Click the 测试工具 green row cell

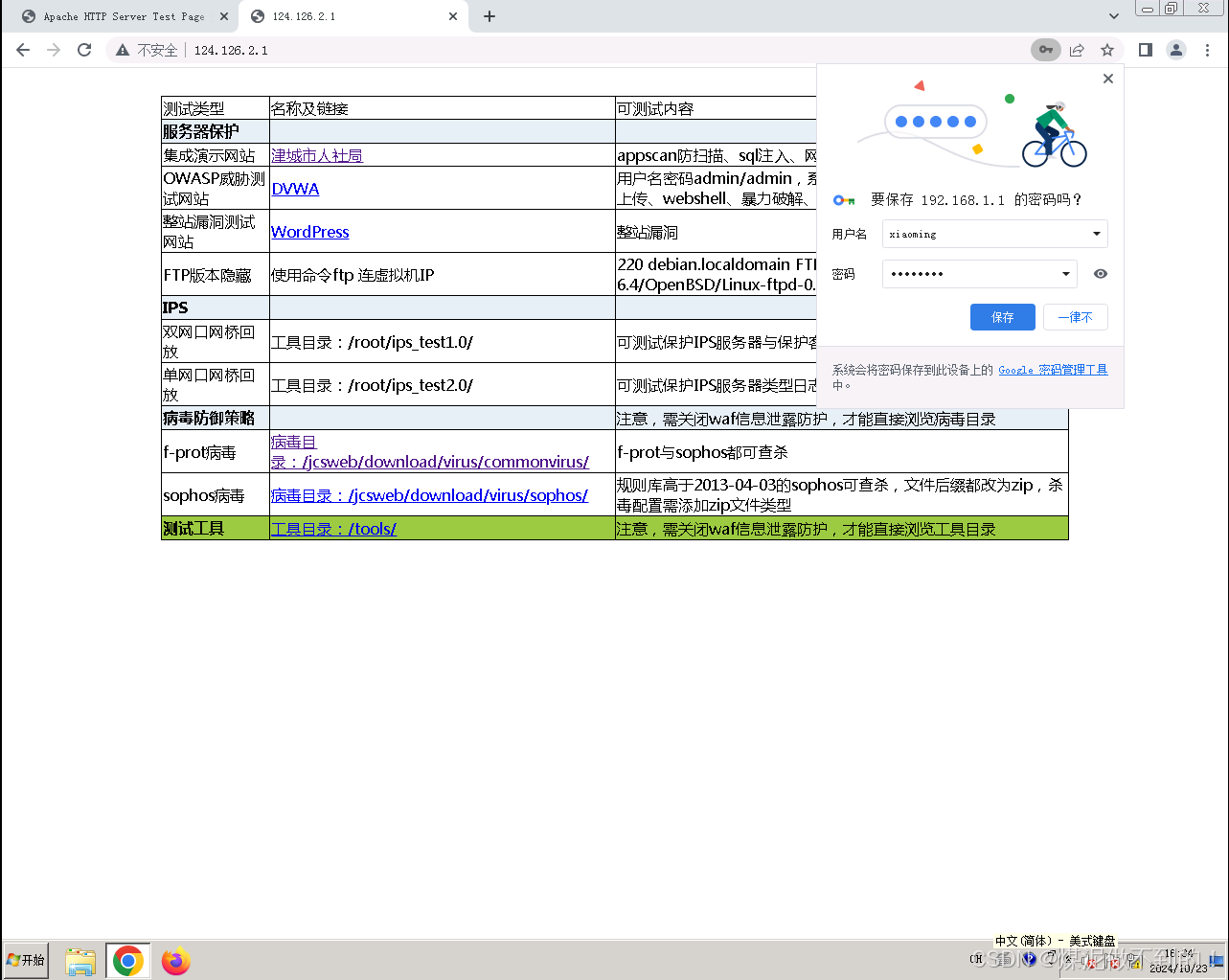tap(216, 528)
